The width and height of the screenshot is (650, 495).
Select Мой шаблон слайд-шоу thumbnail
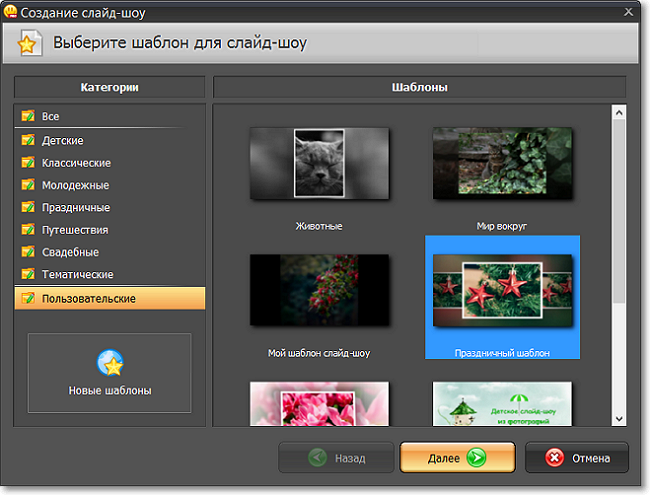click(x=319, y=290)
